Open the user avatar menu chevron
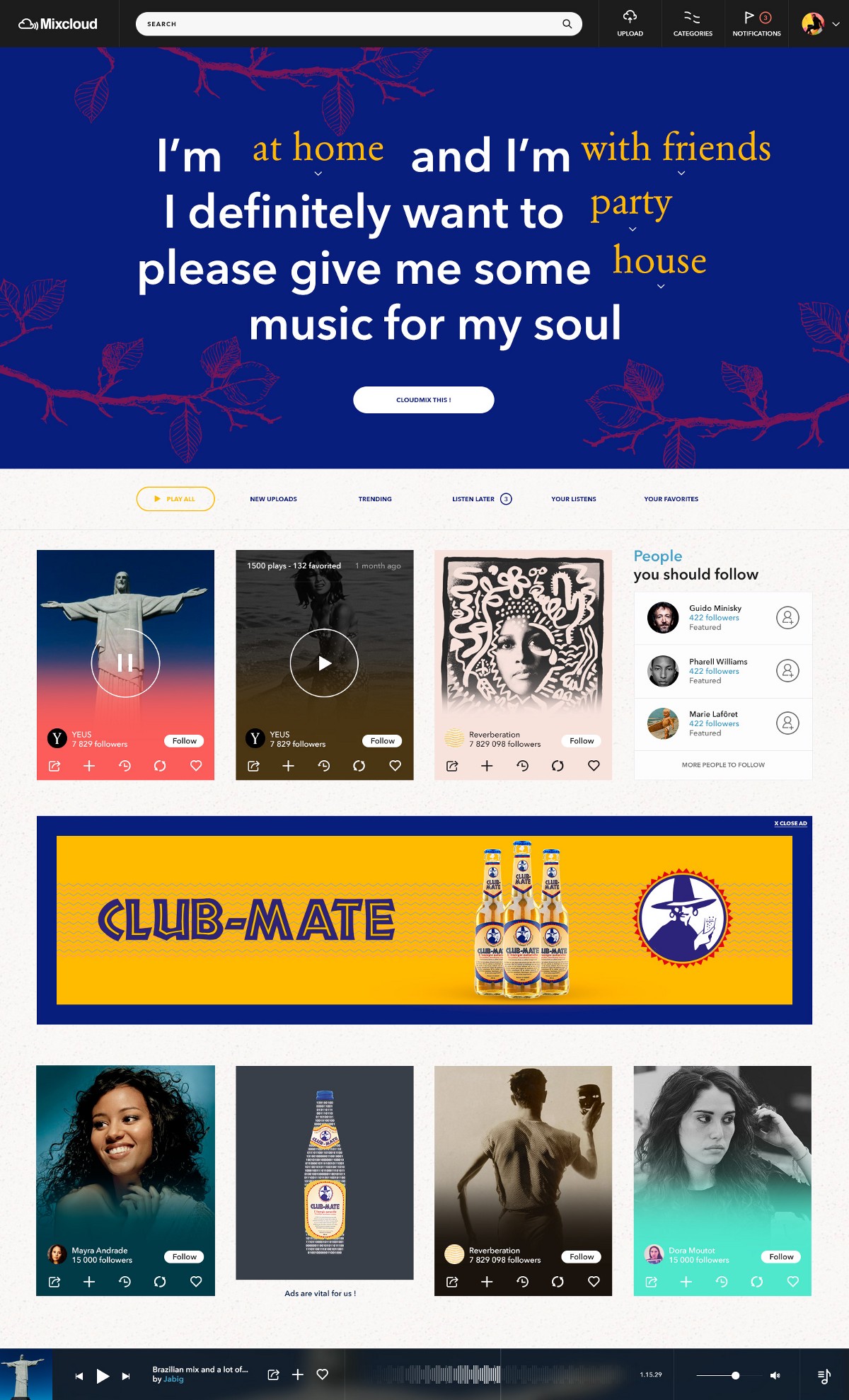849x1400 pixels. coord(836,24)
